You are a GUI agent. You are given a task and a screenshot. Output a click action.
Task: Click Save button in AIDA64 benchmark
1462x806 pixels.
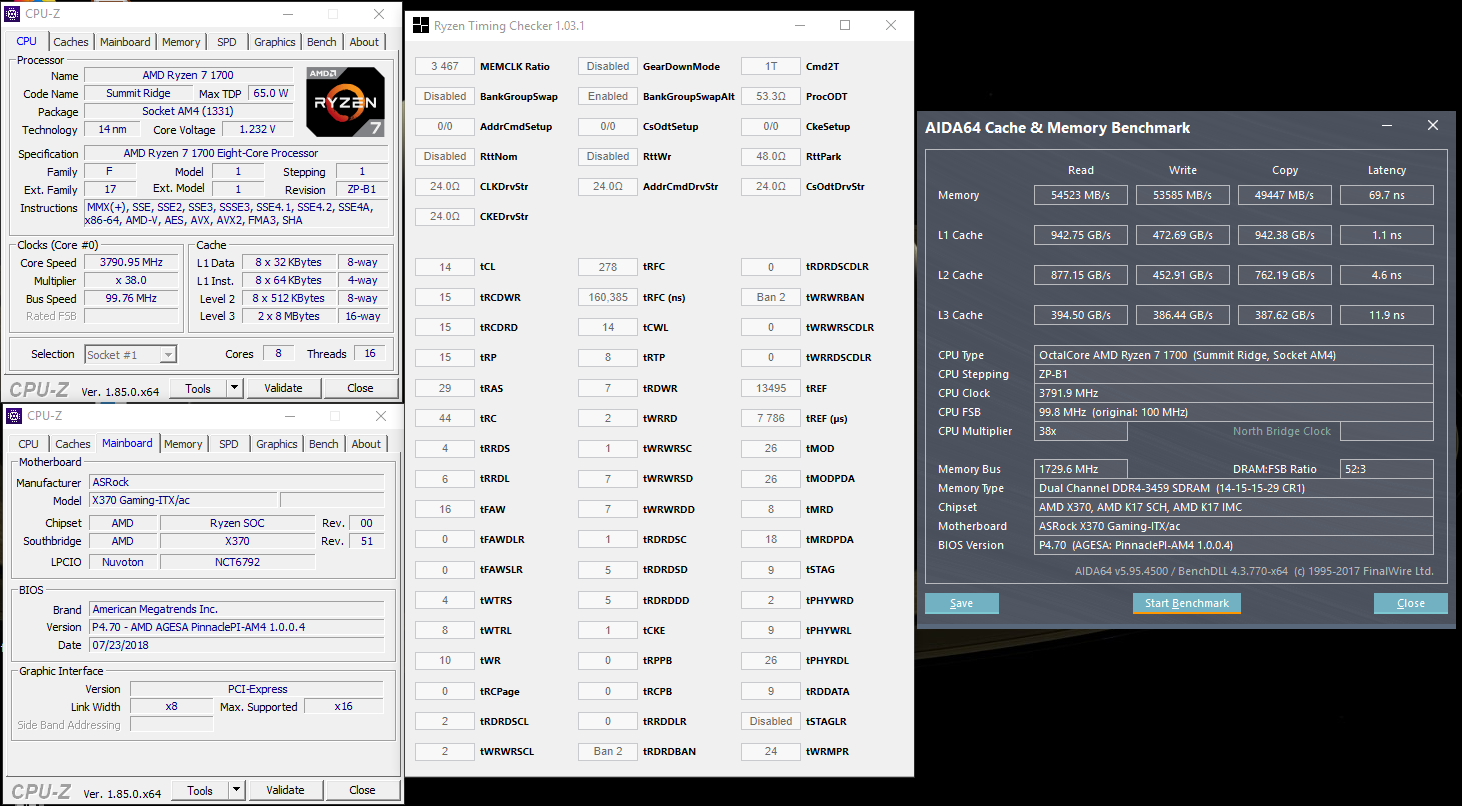coord(962,603)
